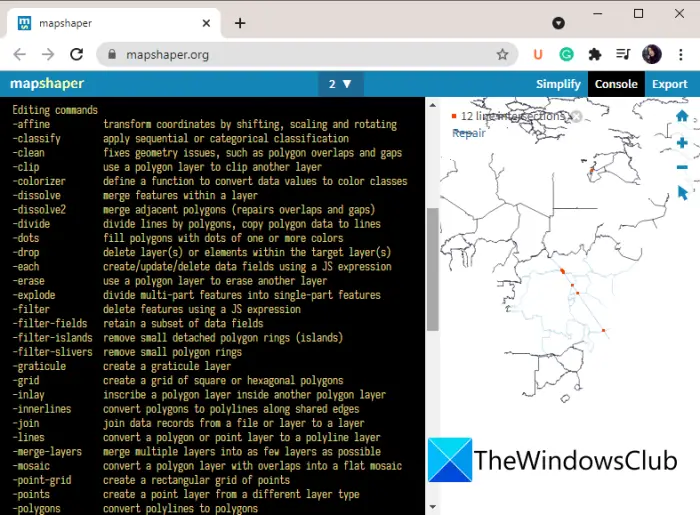Reload the mapshaper page
This screenshot has height=515, width=700.
(x=76, y=54)
